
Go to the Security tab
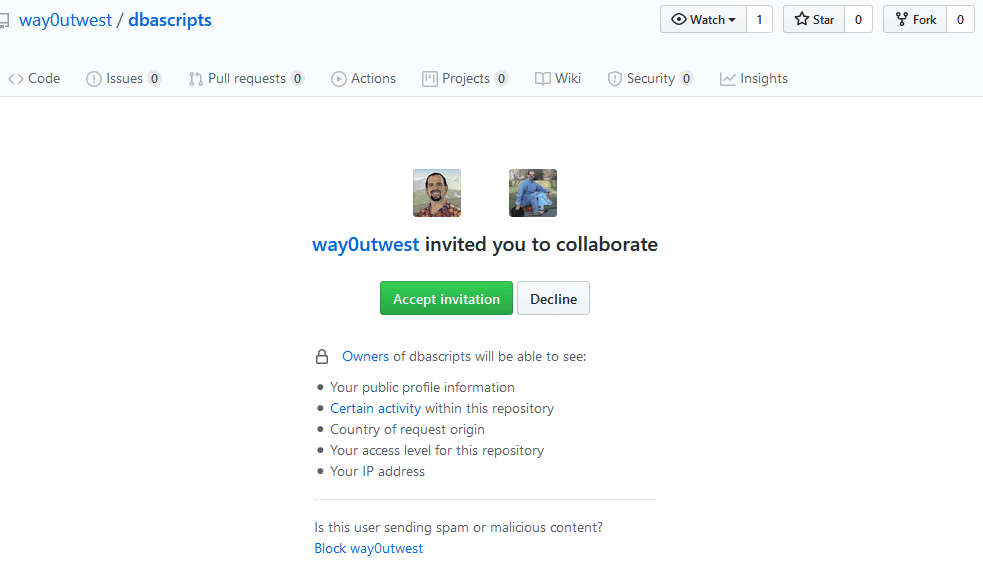[x=650, y=78]
